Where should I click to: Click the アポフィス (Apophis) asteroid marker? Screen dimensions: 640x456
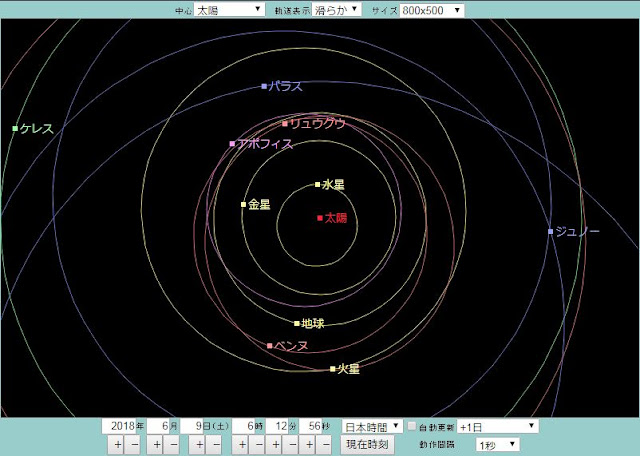[x=232, y=144]
